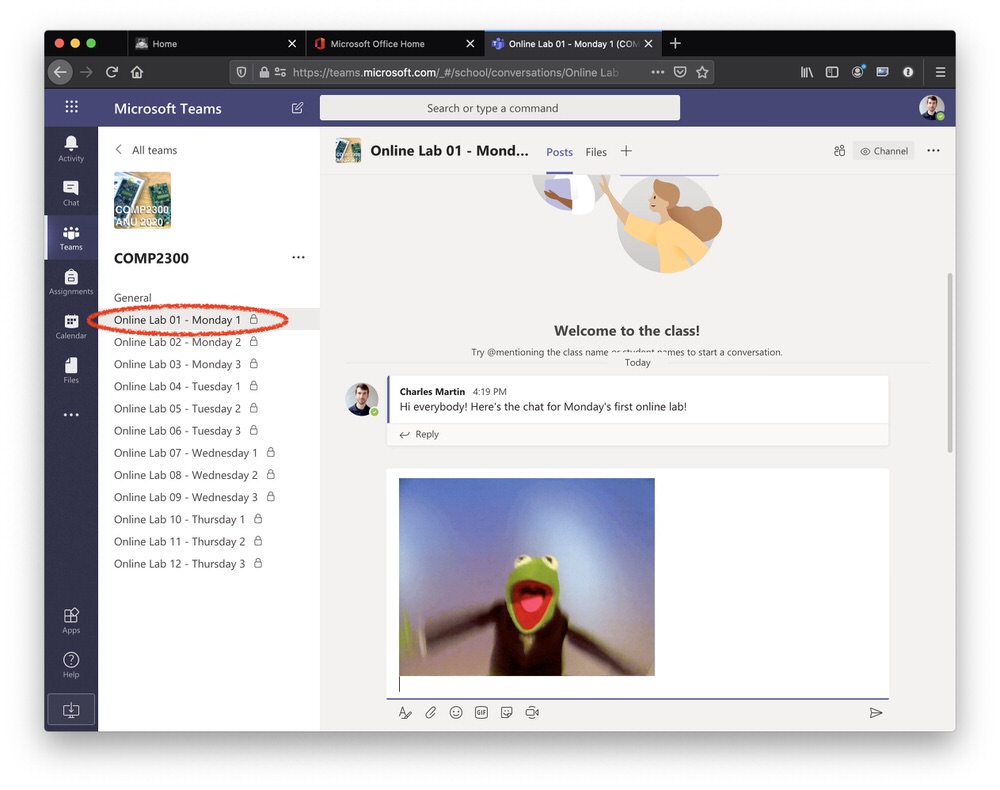Image resolution: width=1000 pixels, height=790 pixels.
Task: Switch to the Posts tab
Action: tap(559, 152)
